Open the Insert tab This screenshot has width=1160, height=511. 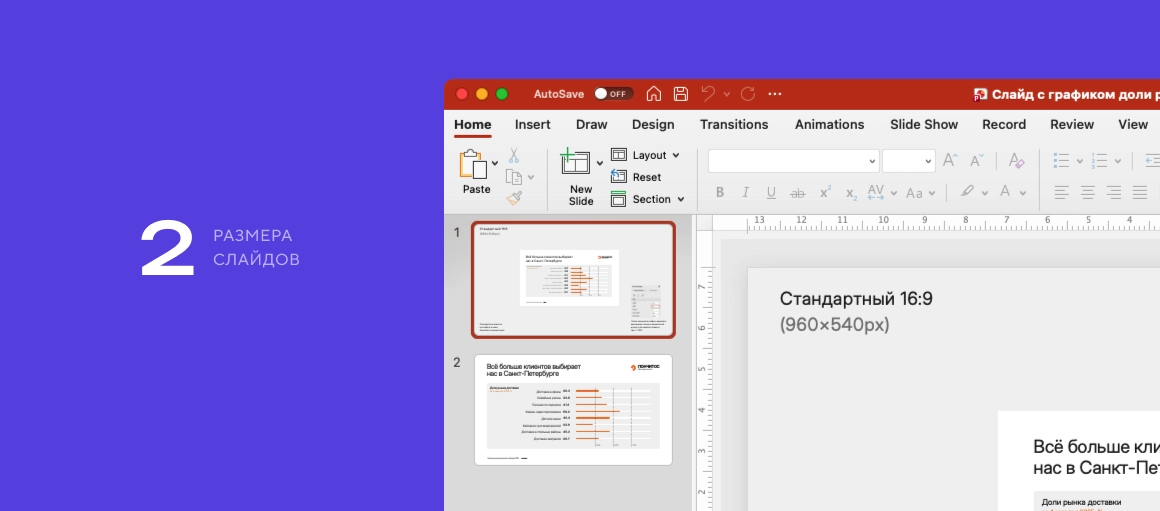[533, 124]
